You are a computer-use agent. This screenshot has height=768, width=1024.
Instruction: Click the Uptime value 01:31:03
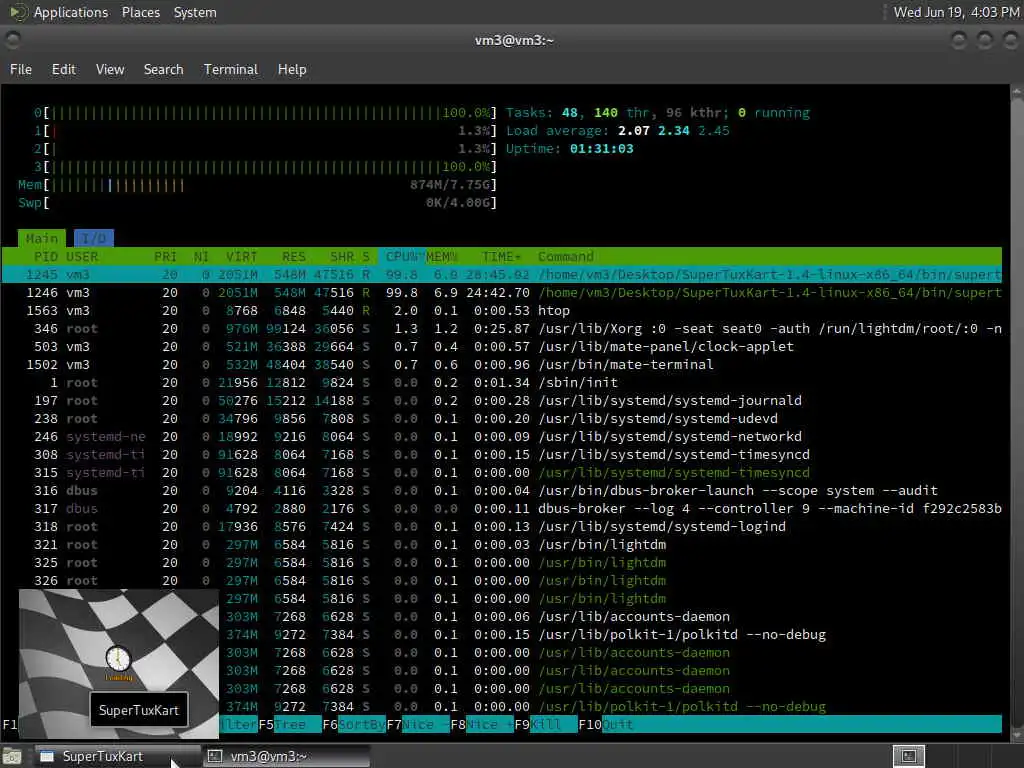(601, 149)
